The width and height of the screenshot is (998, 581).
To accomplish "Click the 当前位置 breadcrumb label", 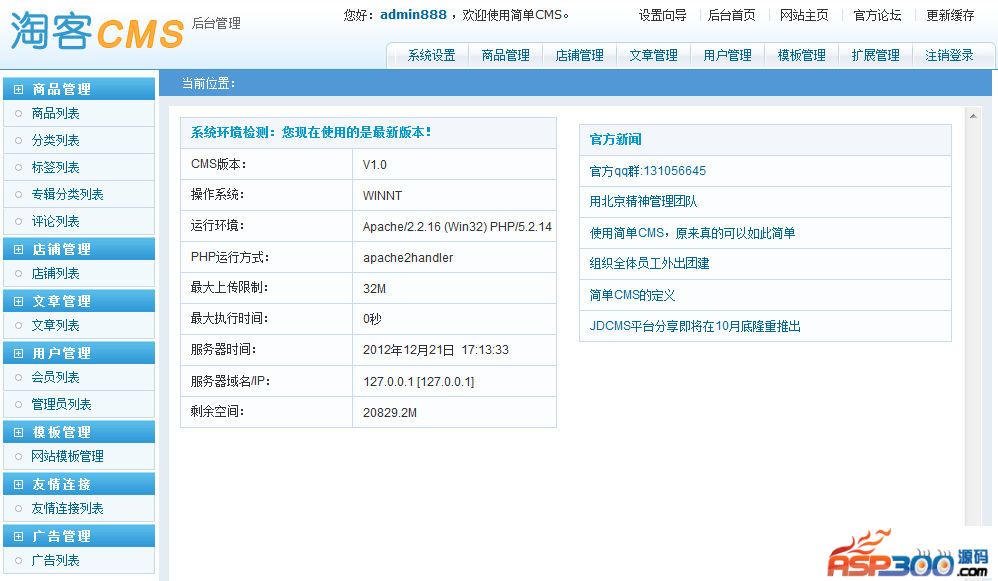I will tap(208, 83).
